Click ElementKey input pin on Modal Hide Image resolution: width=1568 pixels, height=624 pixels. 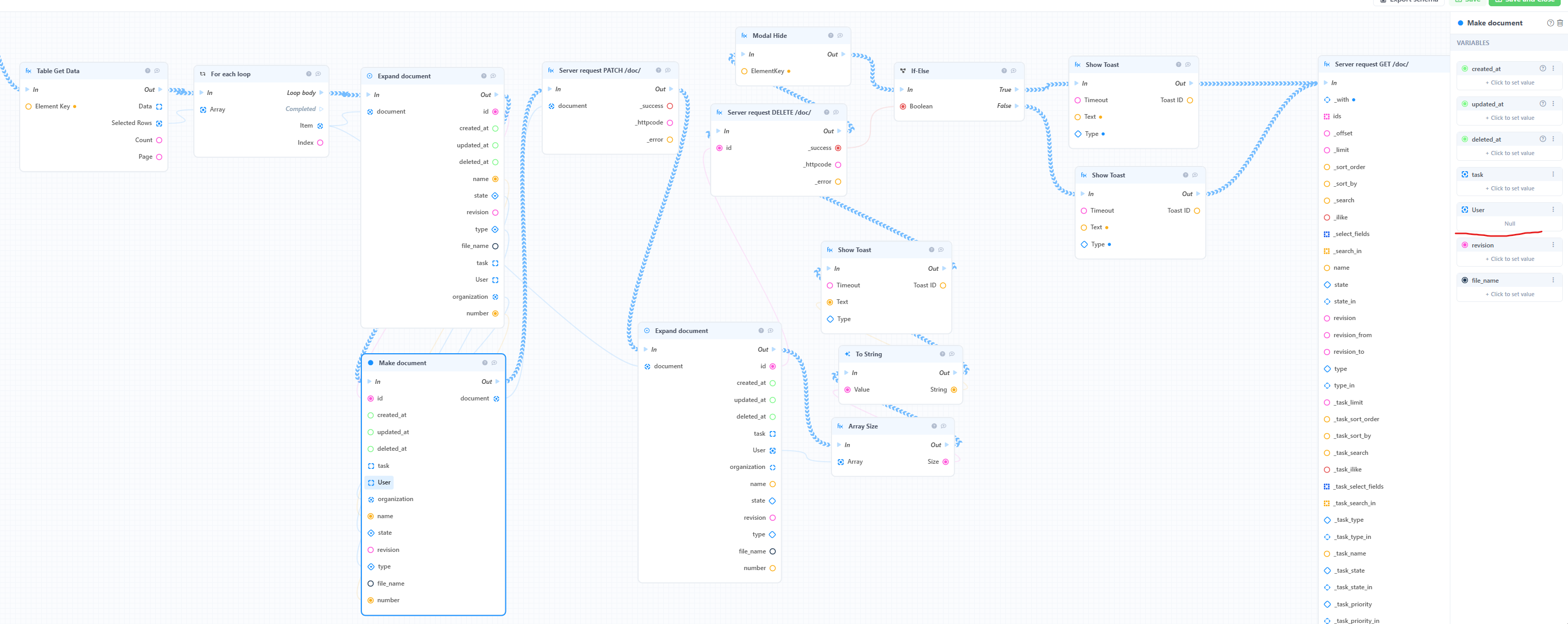point(744,71)
